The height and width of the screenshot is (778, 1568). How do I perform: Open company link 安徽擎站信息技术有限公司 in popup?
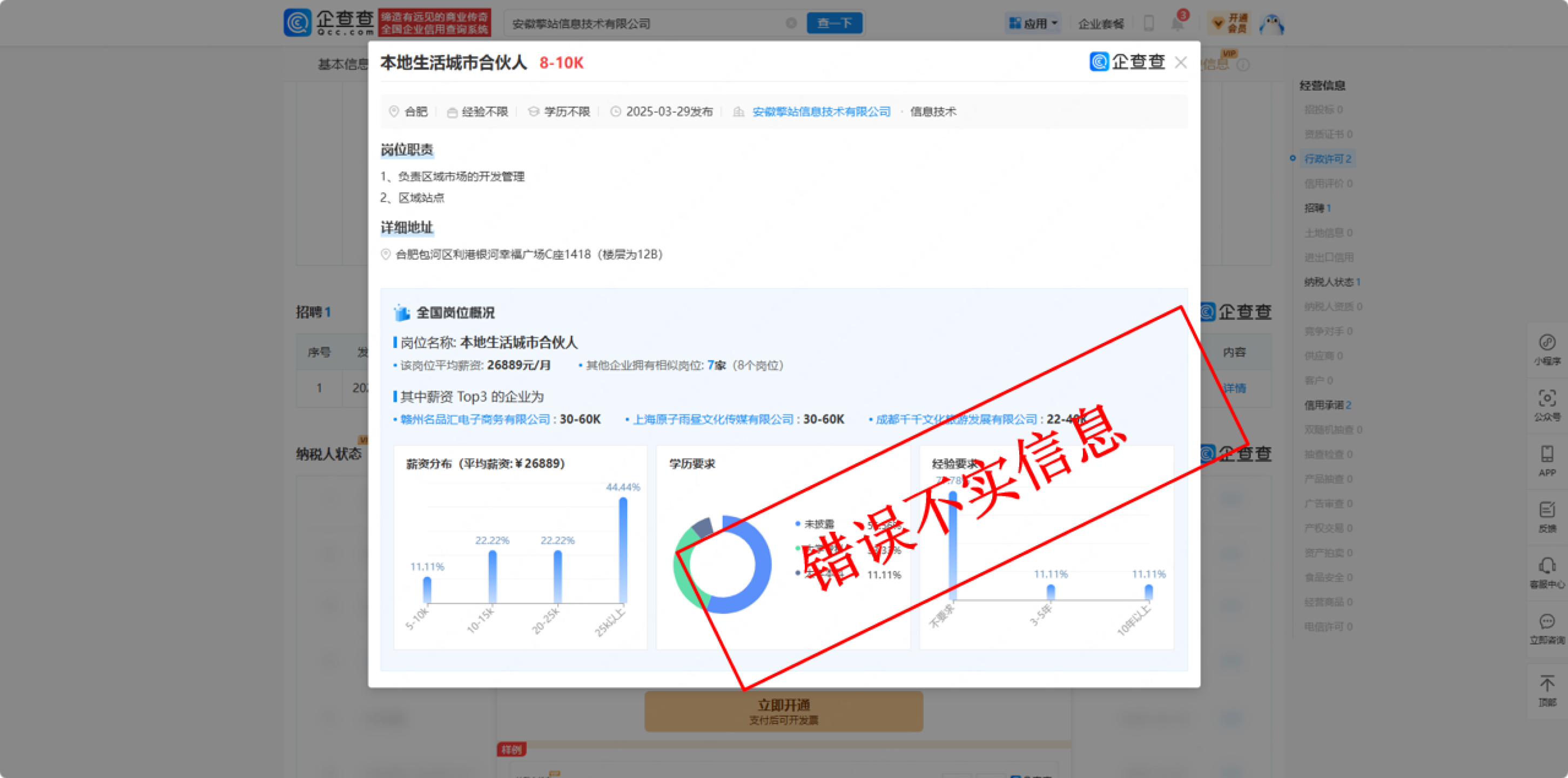coord(821,111)
